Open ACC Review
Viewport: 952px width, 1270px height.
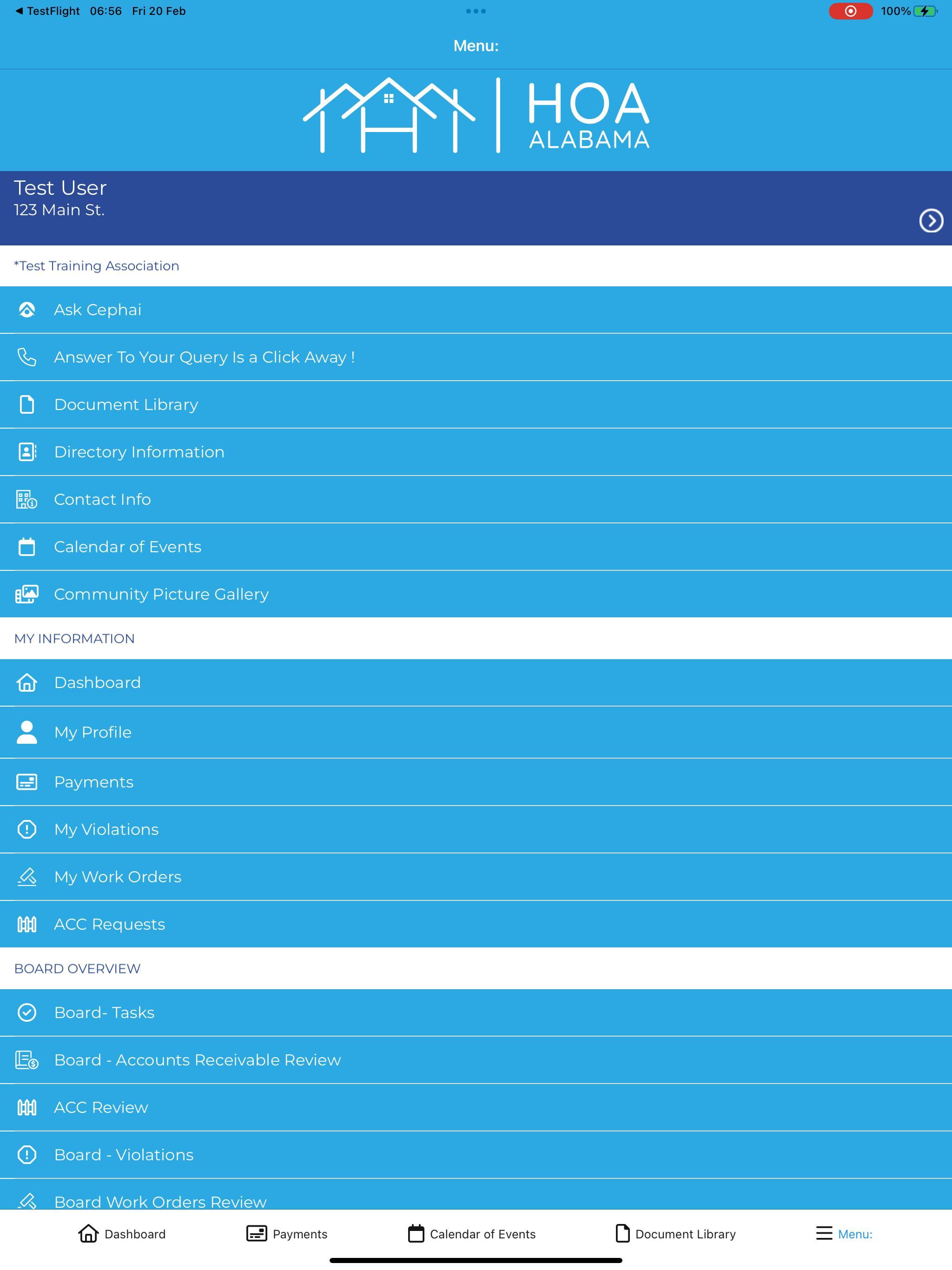point(476,1107)
